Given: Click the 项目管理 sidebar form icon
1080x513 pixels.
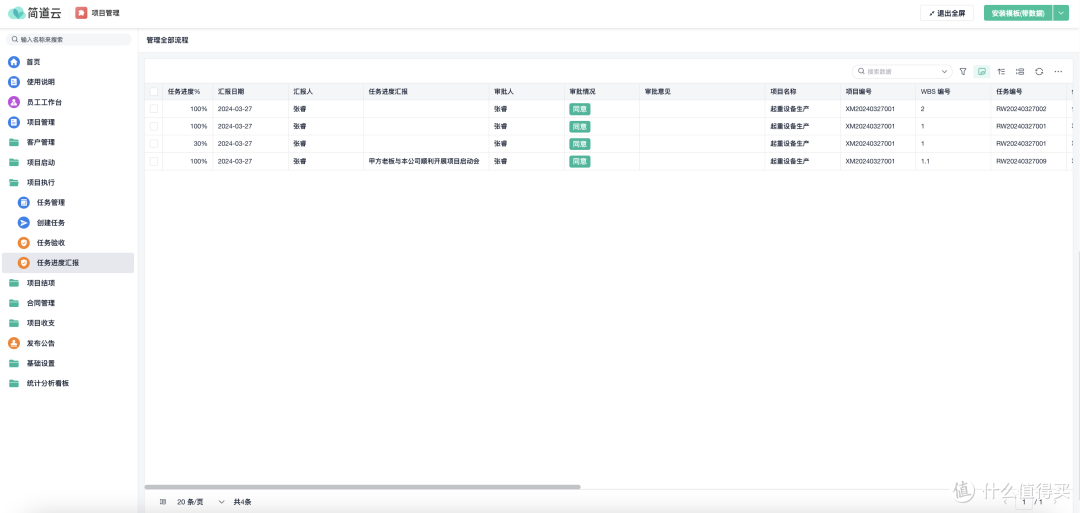Looking at the screenshot, I should [x=14, y=122].
